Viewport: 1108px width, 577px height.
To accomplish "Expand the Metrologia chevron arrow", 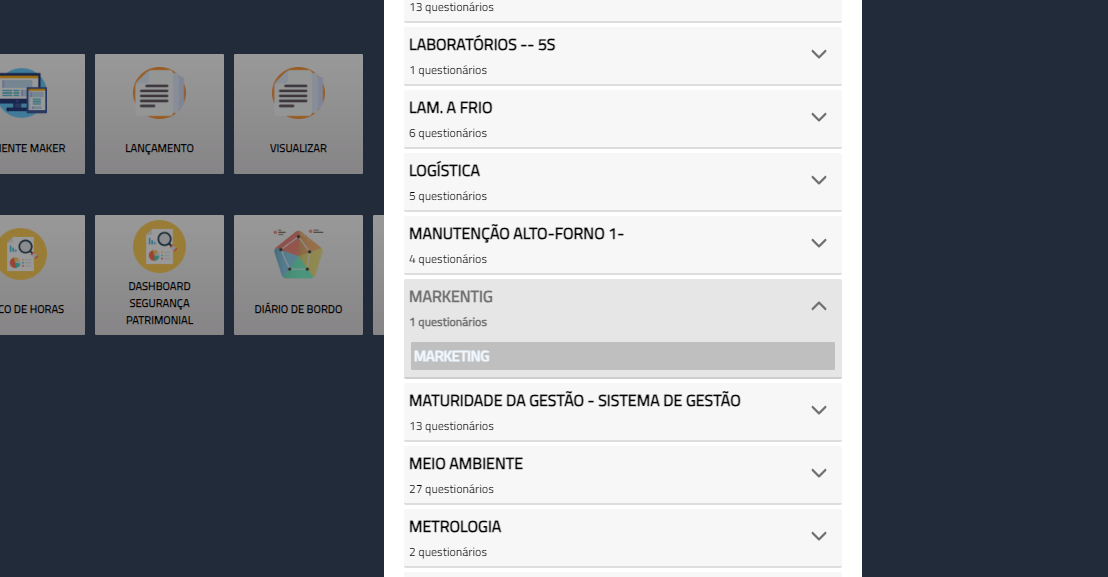I will [819, 536].
